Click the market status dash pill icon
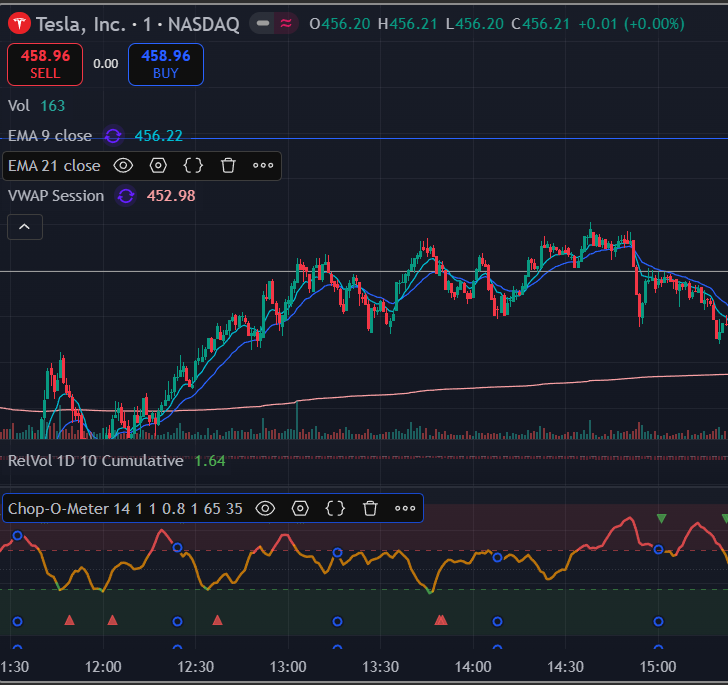This screenshot has height=685, width=728. point(263,23)
